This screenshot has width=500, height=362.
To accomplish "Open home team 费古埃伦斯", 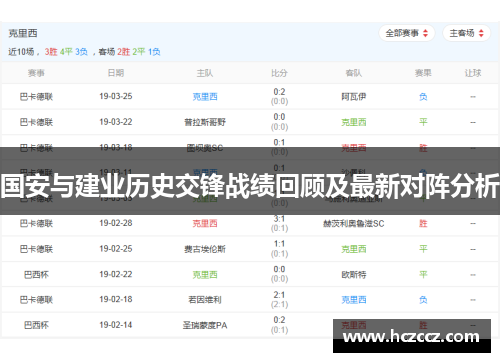I will pos(205,249).
